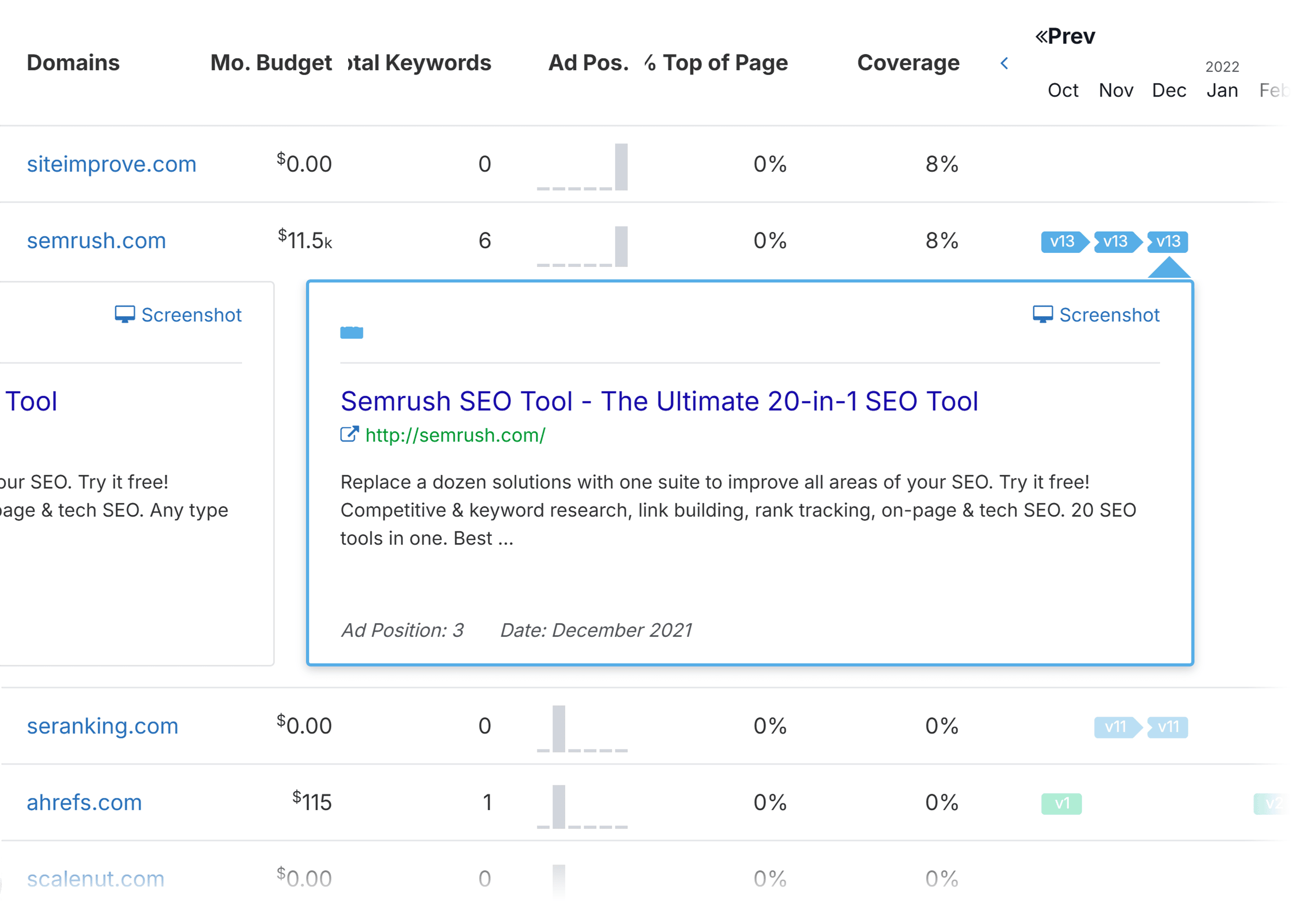This screenshot has width=1299, height=924.
Task: Select the Oct v13 ad tag for semrush.com
Action: (x=1064, y=242)
